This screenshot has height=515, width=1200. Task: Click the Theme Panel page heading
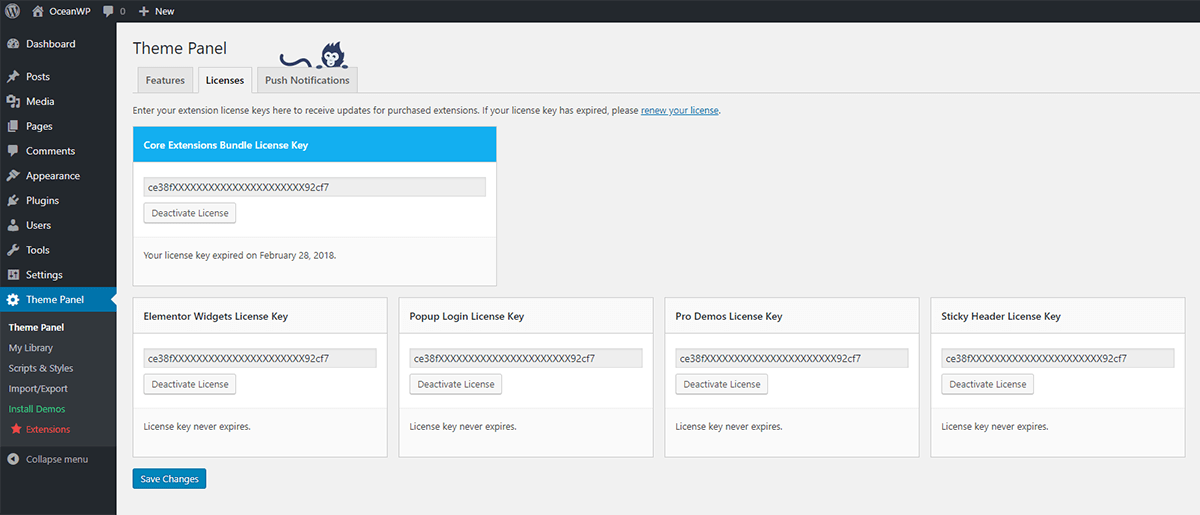(180, 48)
